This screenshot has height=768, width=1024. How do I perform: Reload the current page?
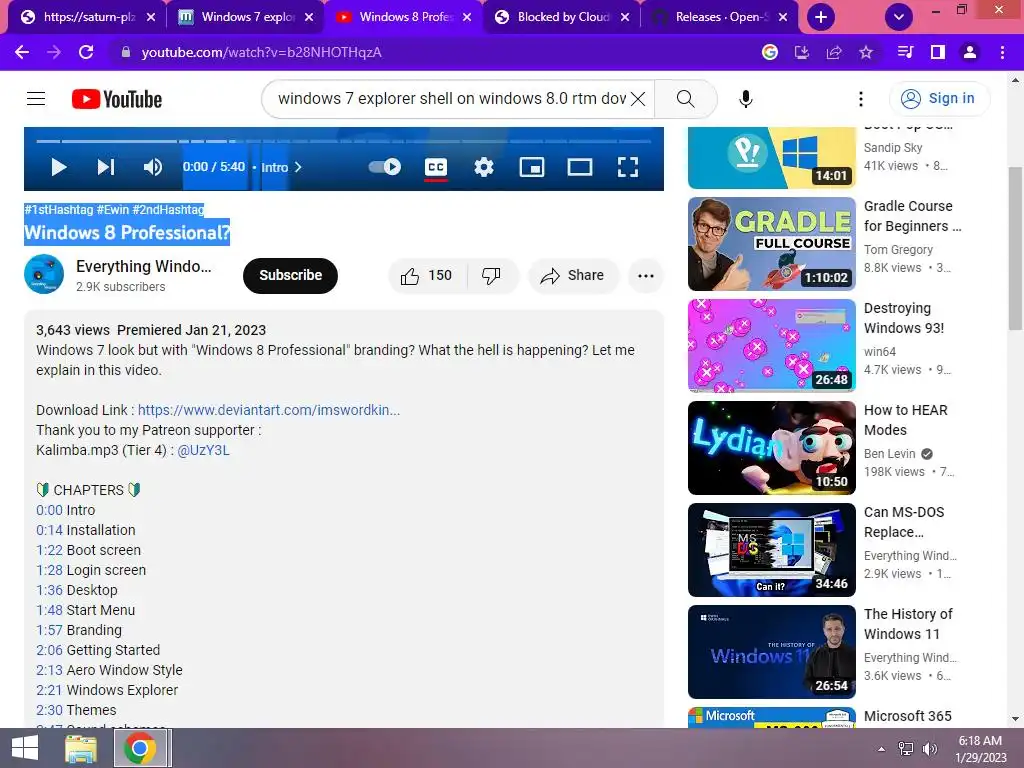click(86, 52)
